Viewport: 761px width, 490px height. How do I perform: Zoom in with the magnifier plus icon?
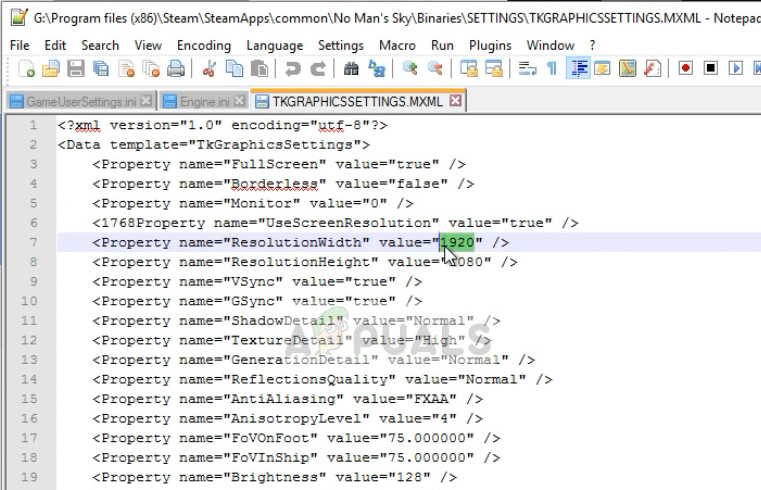click(x=410, y=69)
